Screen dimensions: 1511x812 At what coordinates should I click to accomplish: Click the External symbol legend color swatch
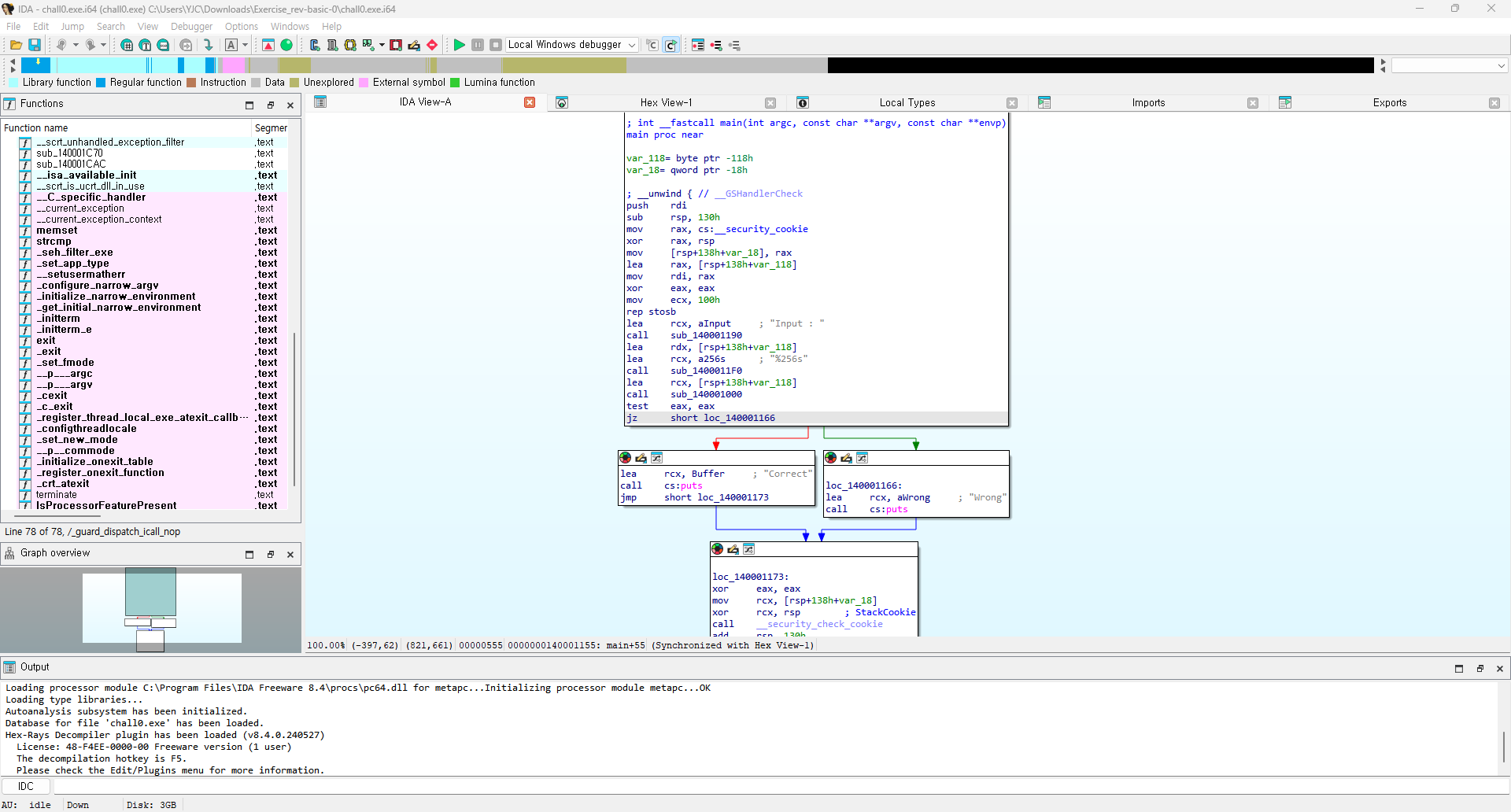(x=364, y=83)
